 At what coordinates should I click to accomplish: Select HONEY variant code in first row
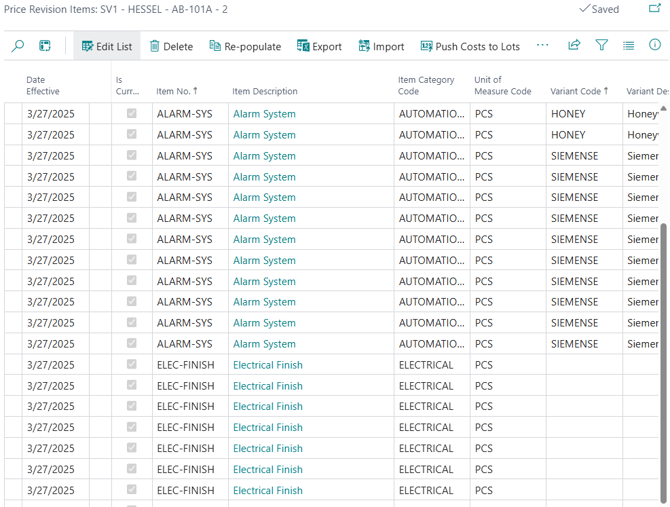tap(568, 114)
